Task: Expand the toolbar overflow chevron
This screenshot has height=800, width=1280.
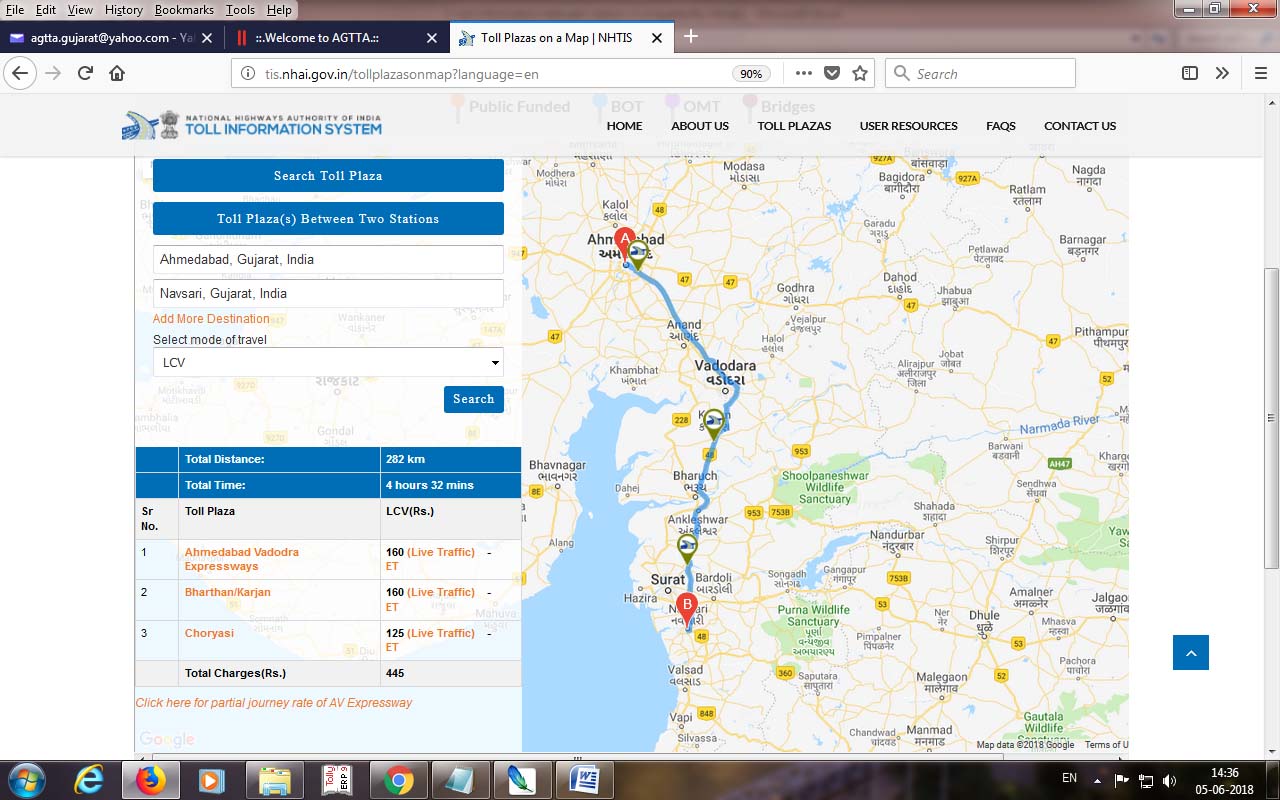Action: [1222, 73]
